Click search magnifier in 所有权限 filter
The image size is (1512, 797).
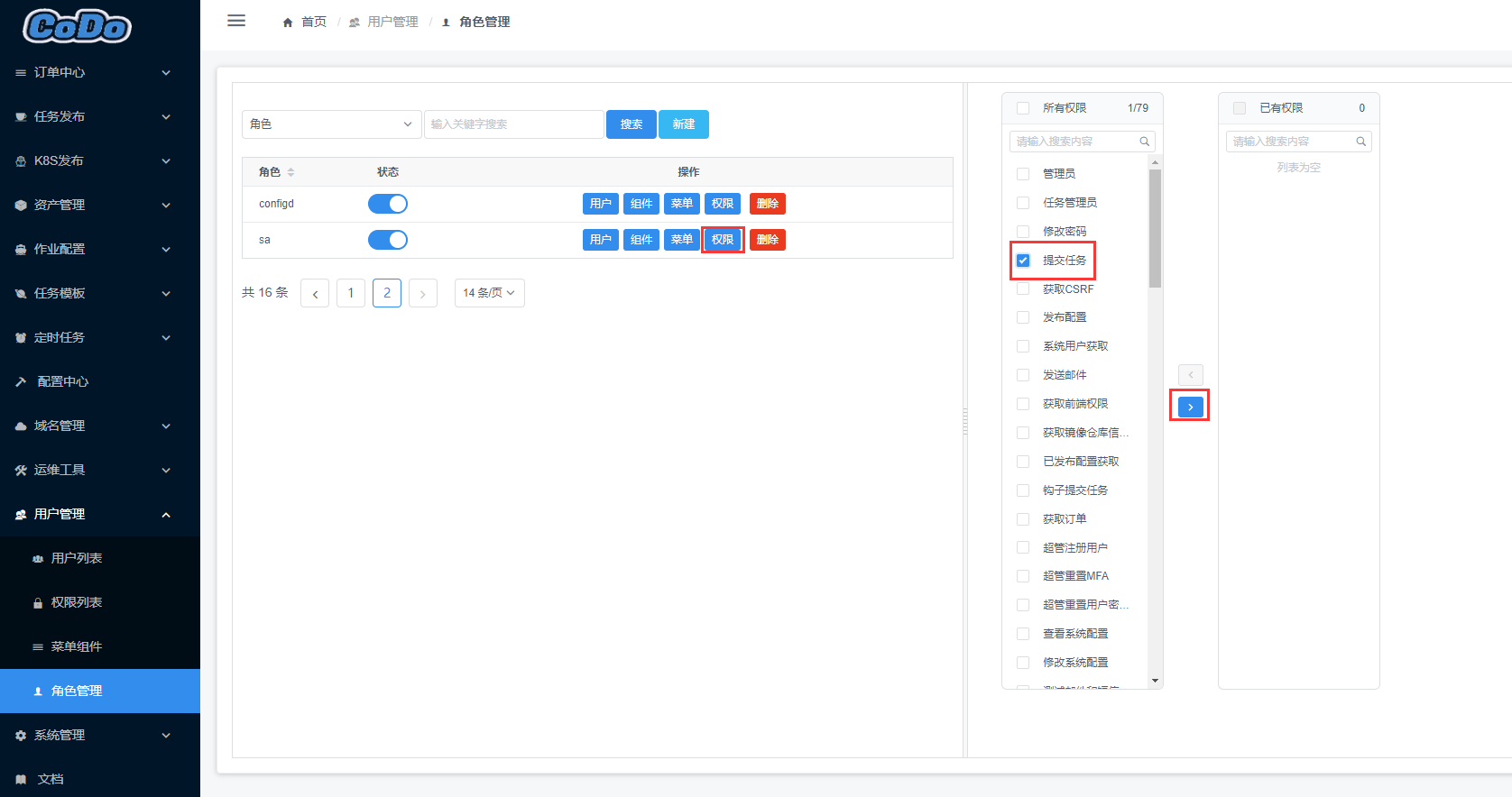[1144, 142]
